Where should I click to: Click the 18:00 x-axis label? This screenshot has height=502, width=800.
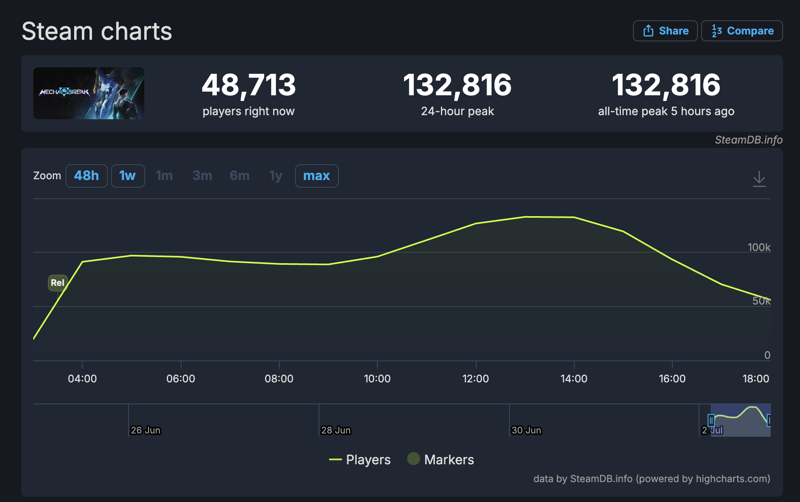[x=756, y=379]
